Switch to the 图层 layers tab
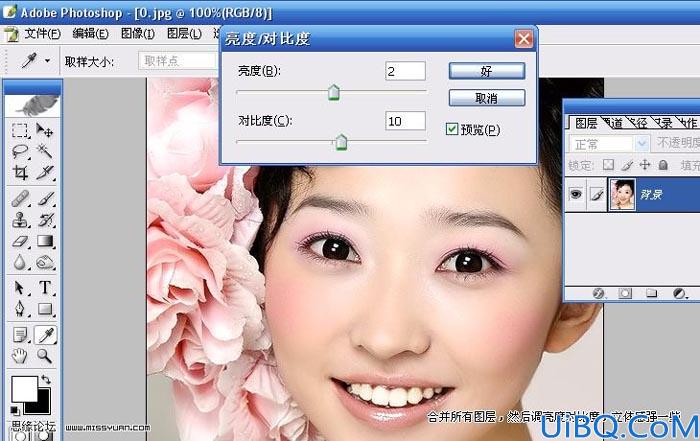The width and height of the screenshot is (700, 441). (x=586, y=123)
